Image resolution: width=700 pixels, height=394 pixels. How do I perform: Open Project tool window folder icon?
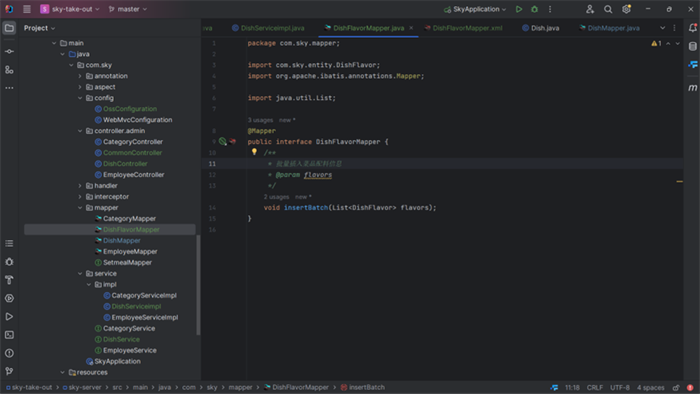pos(9,28)
